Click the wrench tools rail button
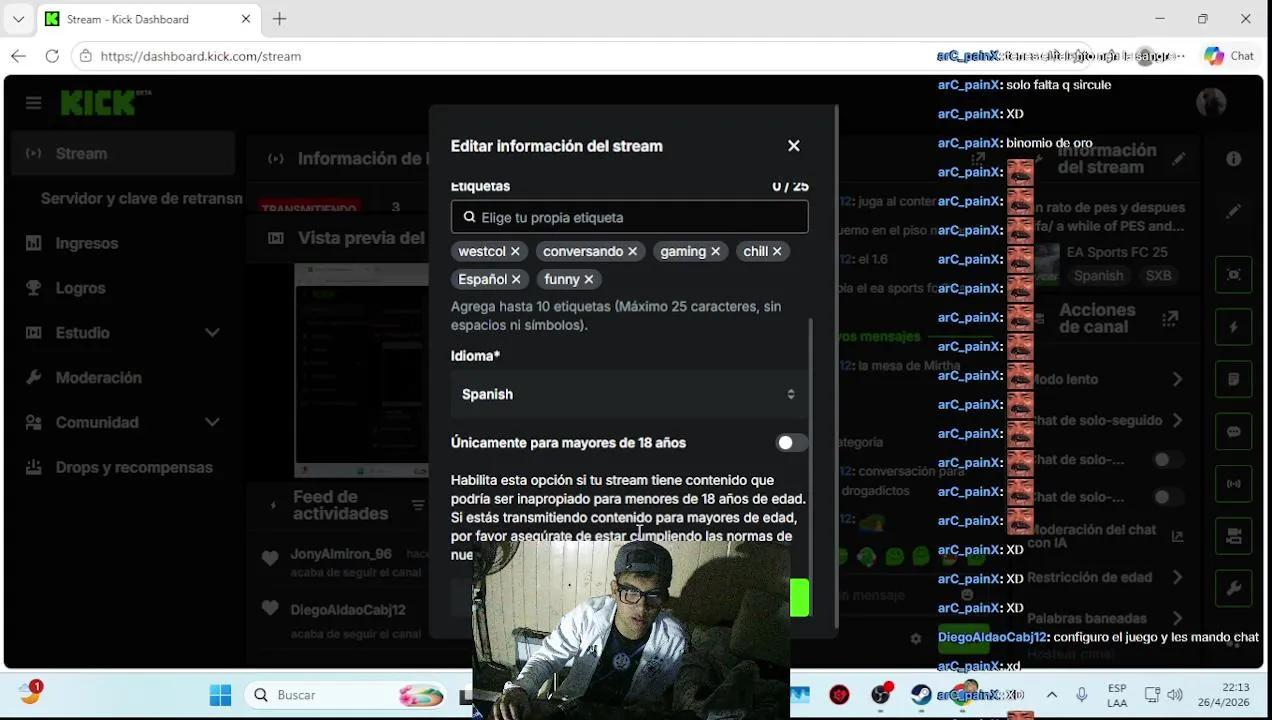Viewport: 1272px width, 720px height. (x=1234, y=589)
